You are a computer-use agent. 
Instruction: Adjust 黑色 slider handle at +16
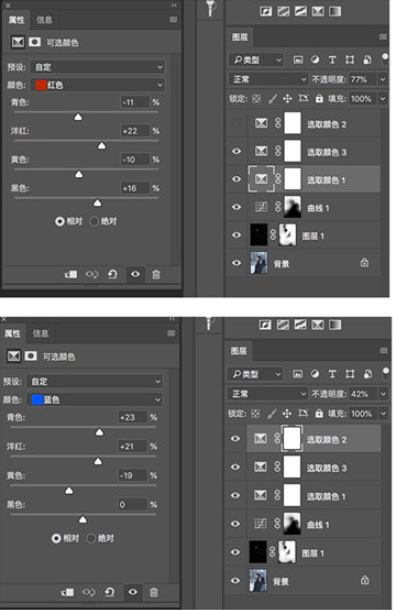point(97,203)
